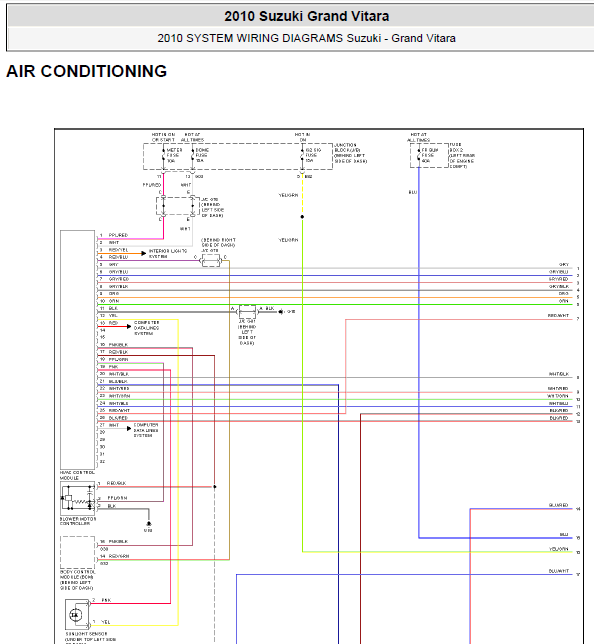Click the 'HVAC CONTROL MODULE' label

click(x=77, y=475)
